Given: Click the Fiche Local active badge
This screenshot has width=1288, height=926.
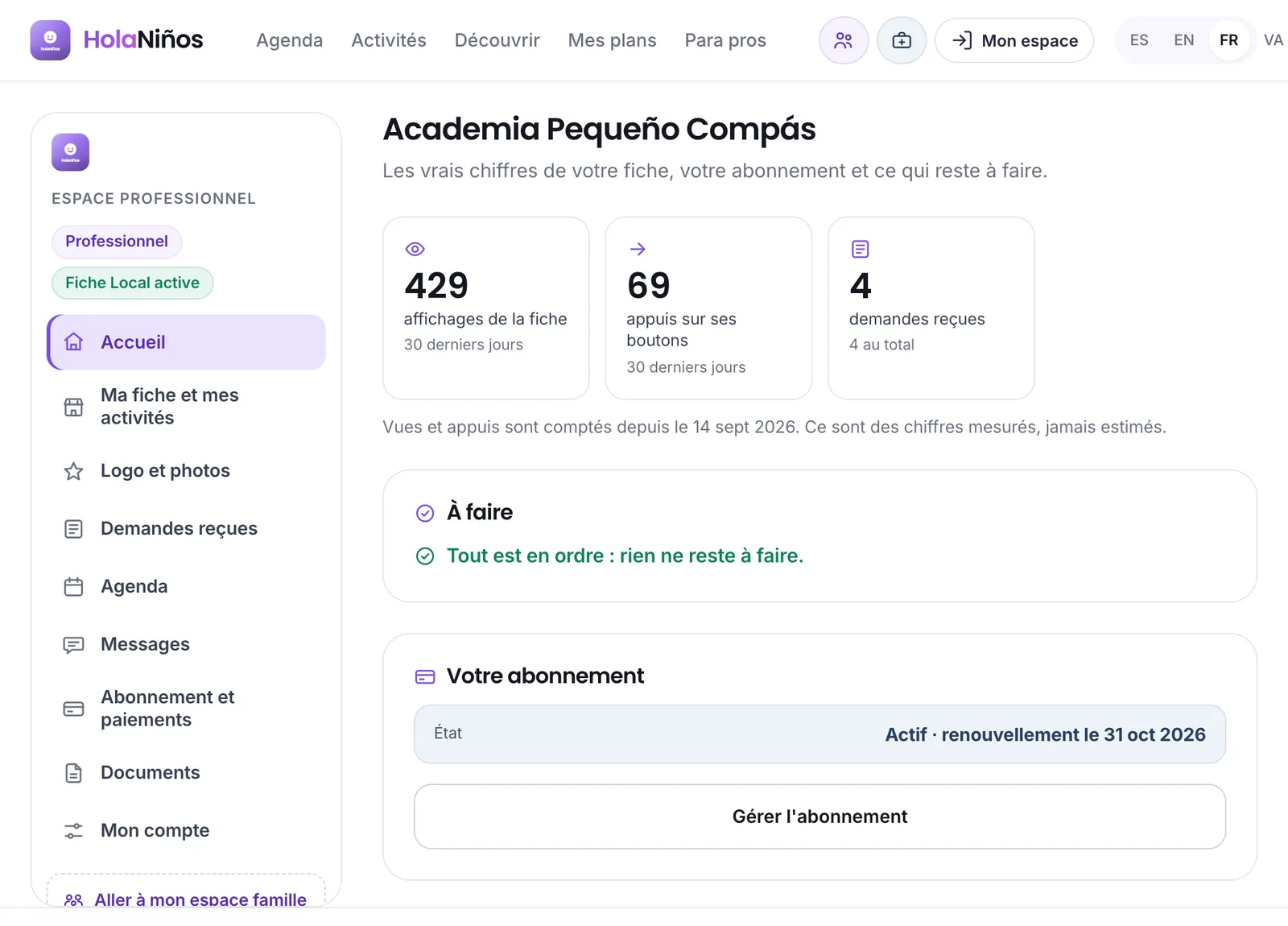Looking at the screenshot, I should tap(132, 283).
